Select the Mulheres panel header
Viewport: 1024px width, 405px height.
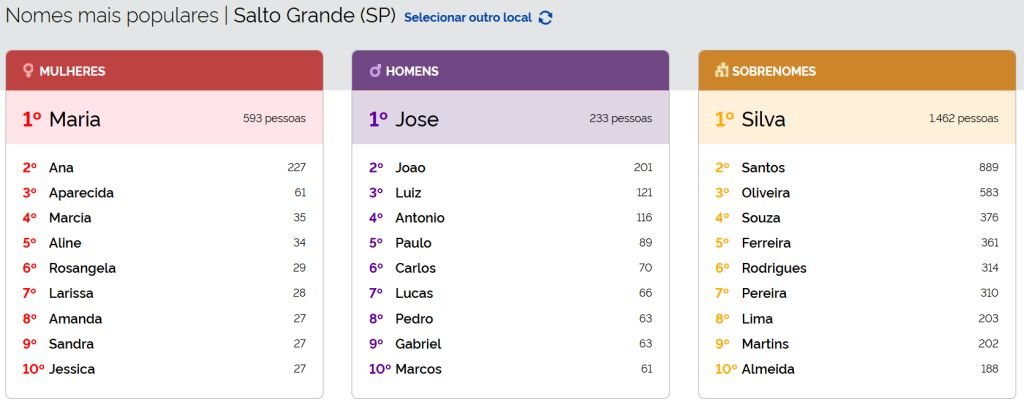[164, 71]
